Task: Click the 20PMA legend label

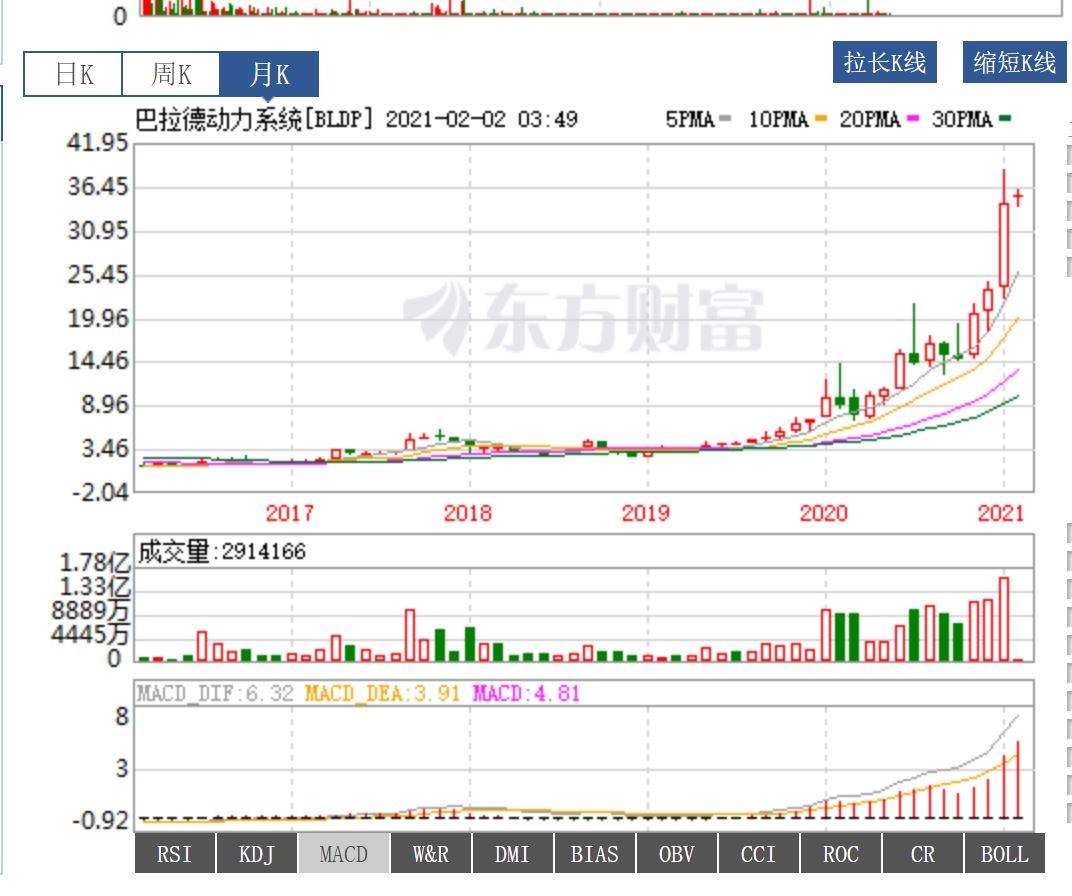Action: (x=870, y=120)
